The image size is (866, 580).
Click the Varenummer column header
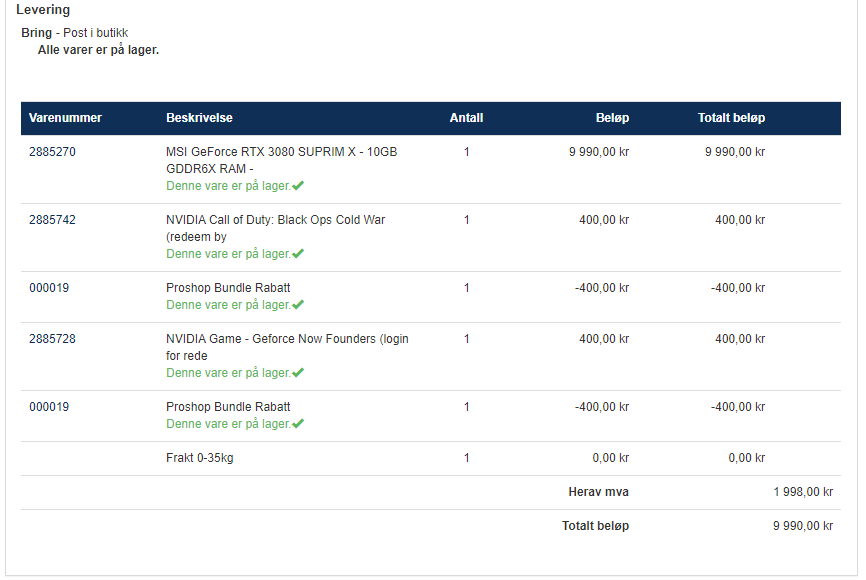(x=65, y=118)
